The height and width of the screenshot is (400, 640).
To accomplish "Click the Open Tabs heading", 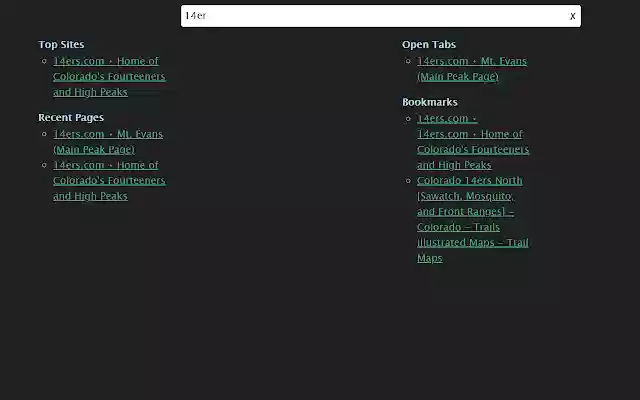I will [429, 44].
